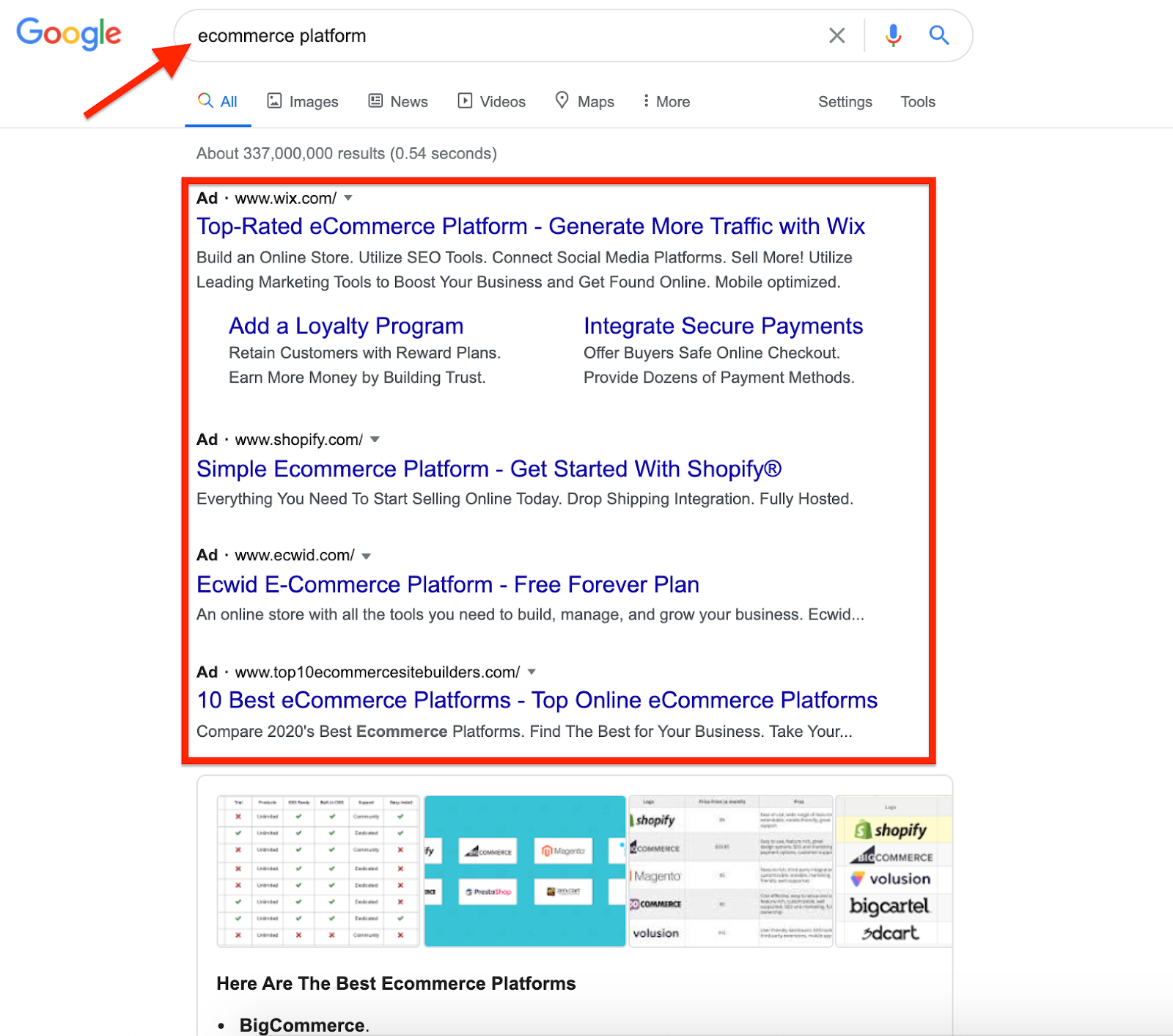Click 'Here Are The Best Ecommerce Platforms' heading
Image resolution: width=1173 pixels, height=1036 pixels.
[x=396, y=983]
